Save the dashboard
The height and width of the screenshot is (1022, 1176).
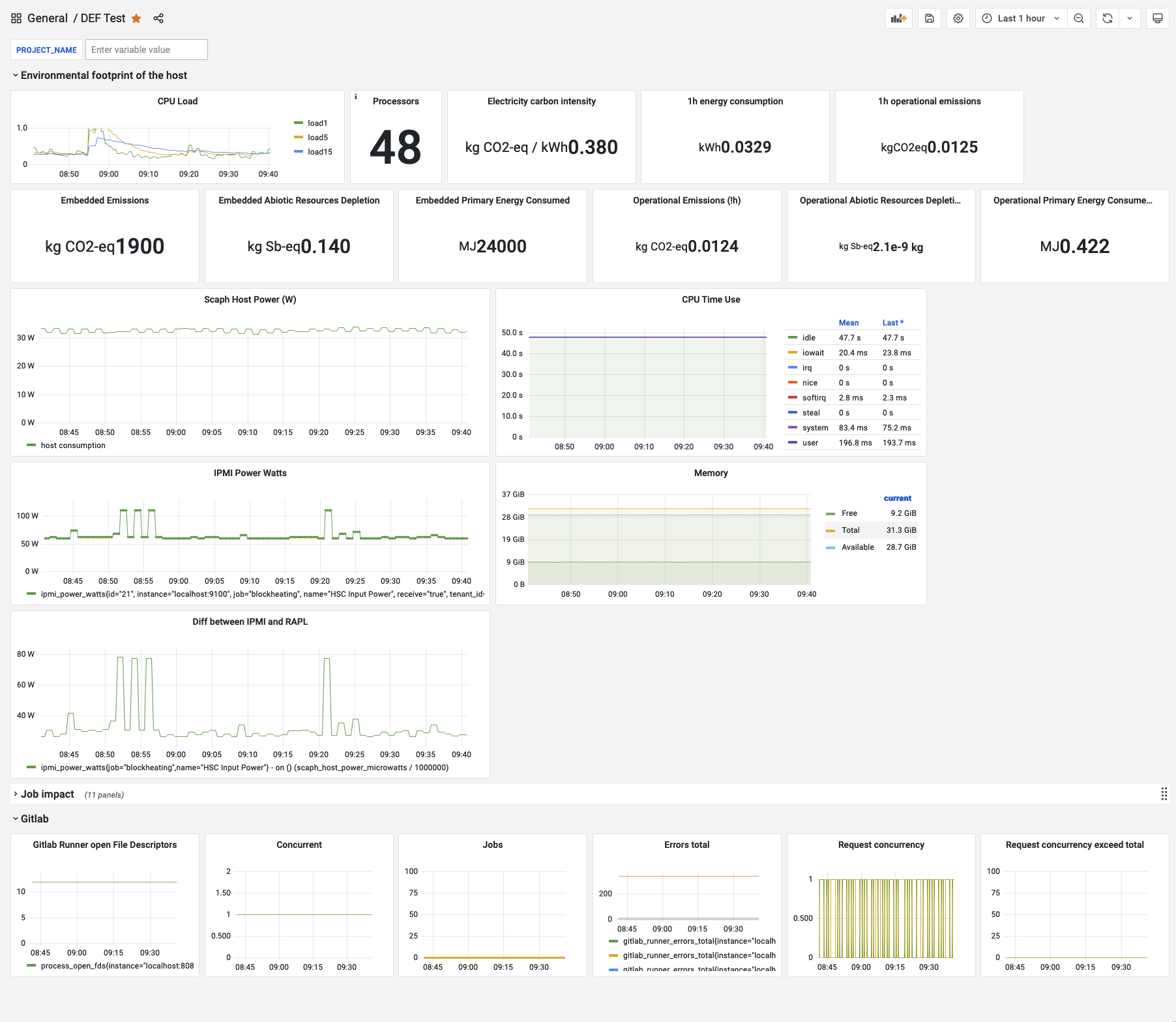[x=930, y=18]
